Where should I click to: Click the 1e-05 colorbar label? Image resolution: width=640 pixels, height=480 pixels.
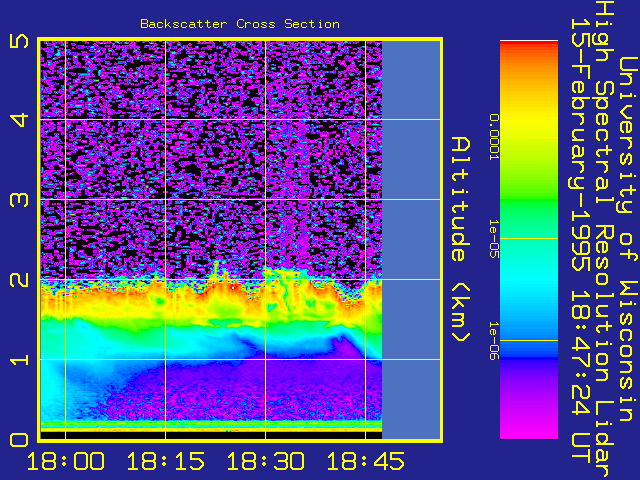[x=494, y=239]
